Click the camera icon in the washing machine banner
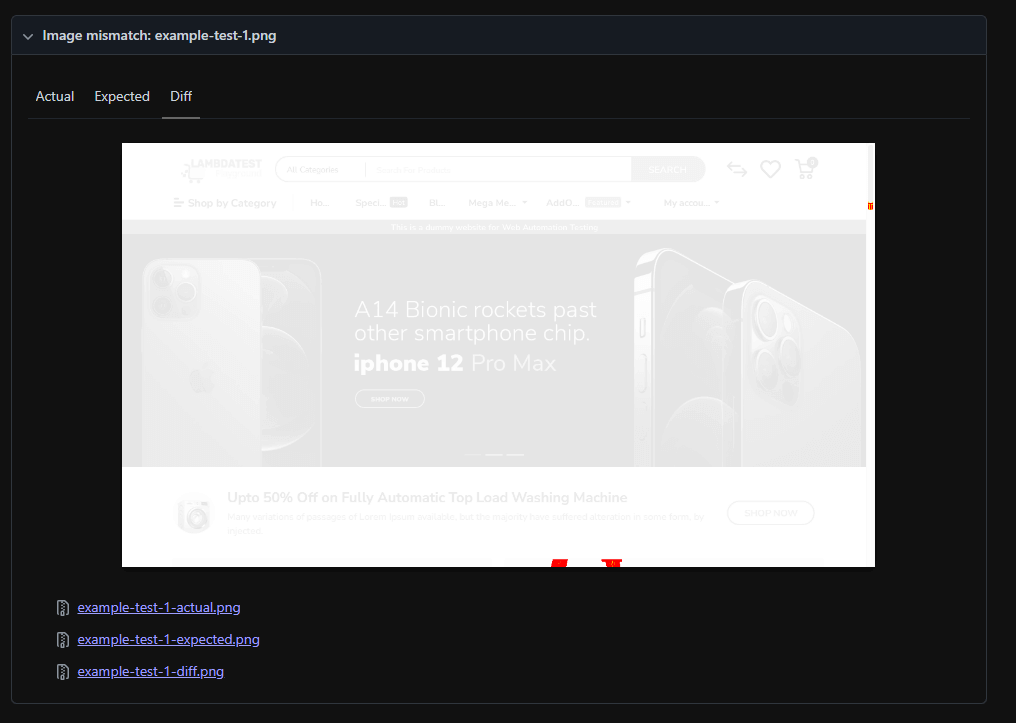The height and width of the screenshot is (723, 1016). [x=193, y=514]
